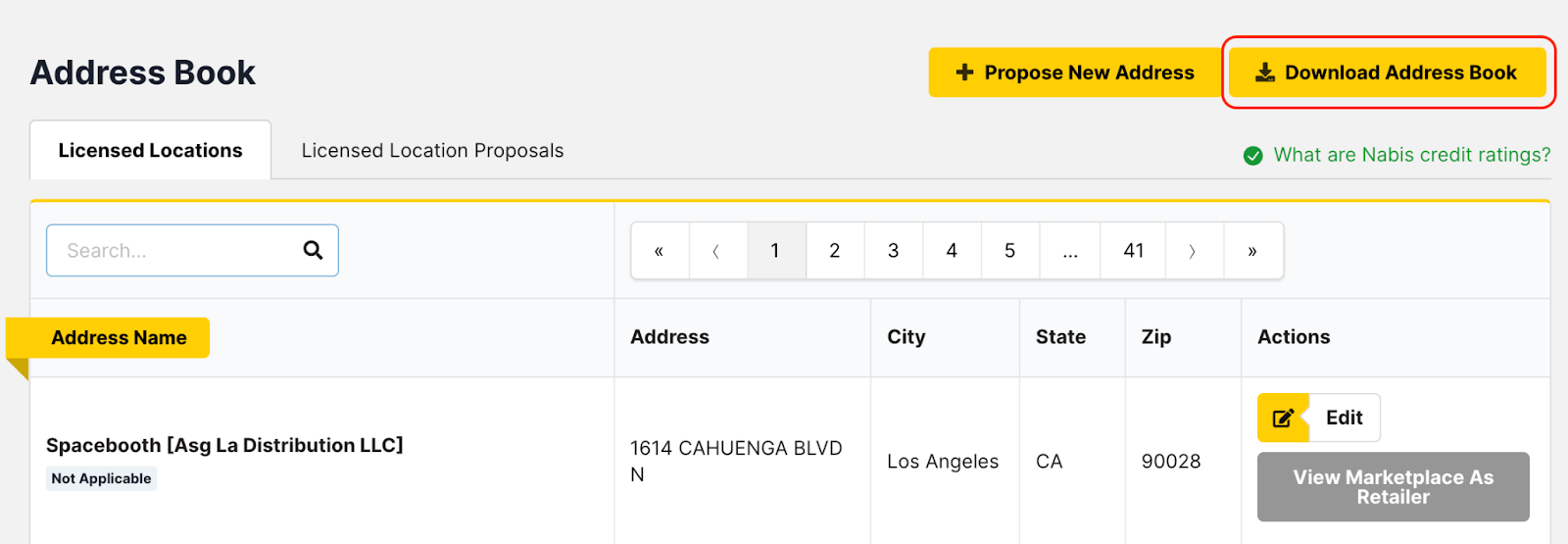Screen dimensions: 1568x544
Task: Click the Edit button for Spacebooth
Action: (1344, 419)
